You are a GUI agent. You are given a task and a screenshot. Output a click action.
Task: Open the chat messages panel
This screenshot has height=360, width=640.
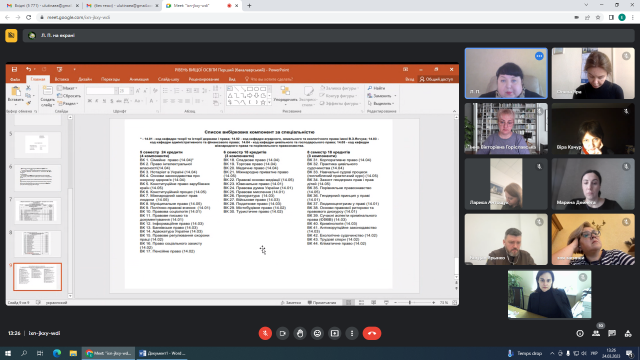pyautogui.click(x=612, y=333)
